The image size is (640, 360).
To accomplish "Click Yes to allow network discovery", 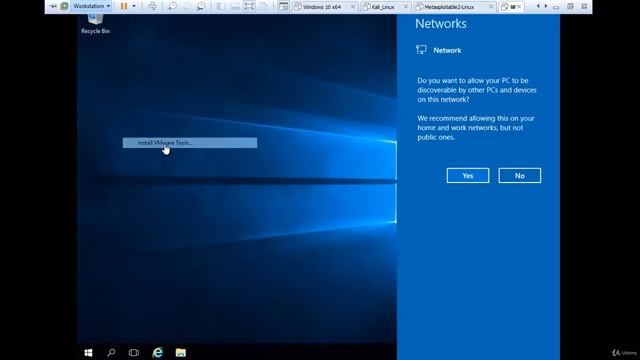I will (468, 176).
